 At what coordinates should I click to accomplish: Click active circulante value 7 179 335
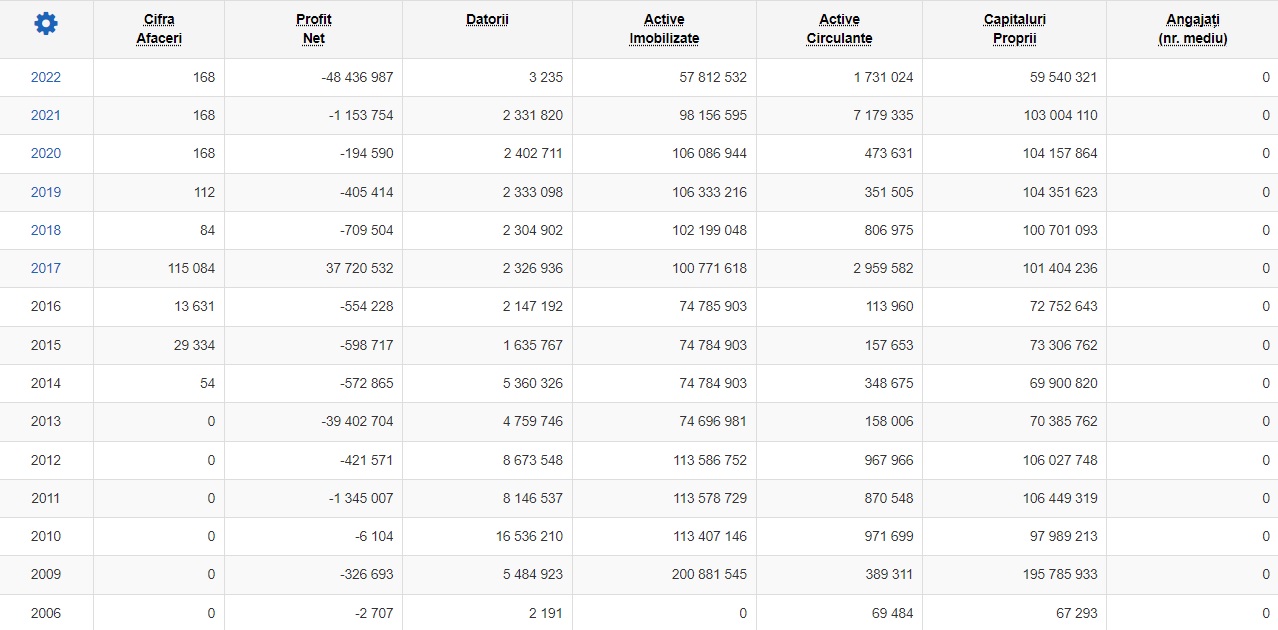coord(884,115)
